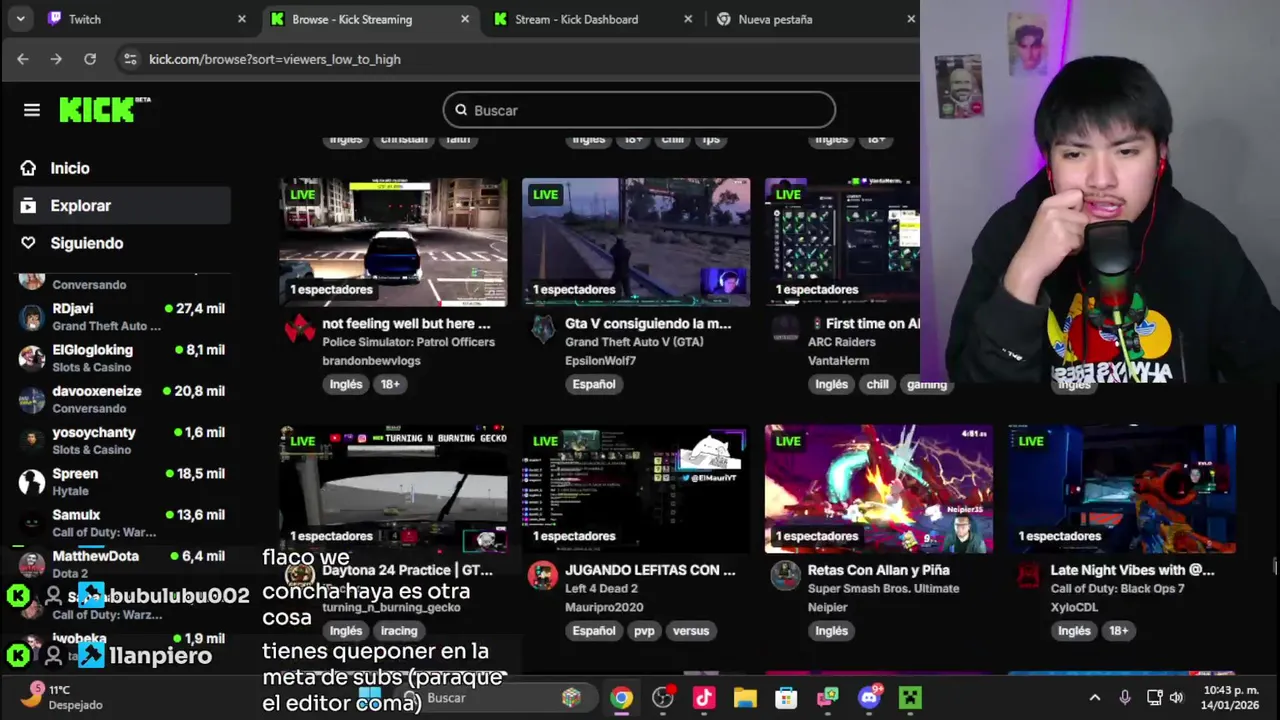Open the Police Simulator stream thumbnail
1280x720 pixels.
tap(393, 242)
